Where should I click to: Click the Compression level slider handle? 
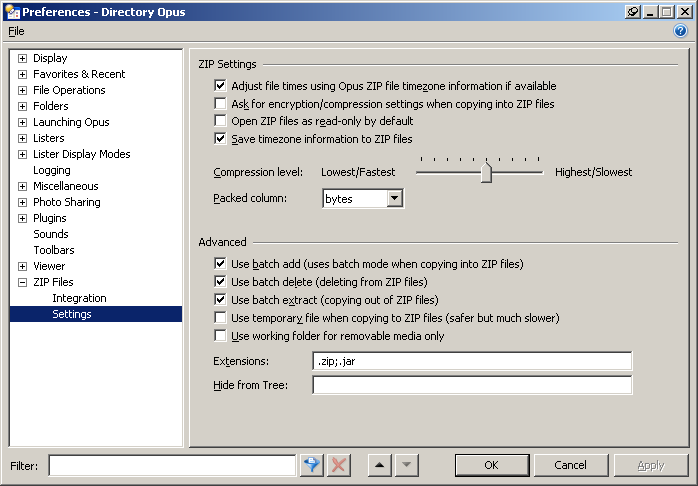tap(486, 173)
